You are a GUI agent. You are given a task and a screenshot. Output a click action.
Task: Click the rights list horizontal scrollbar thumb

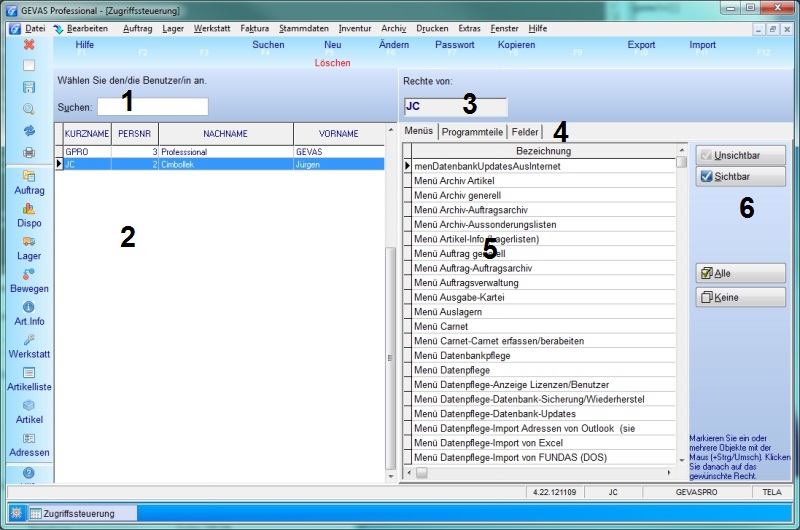[421, 473]
